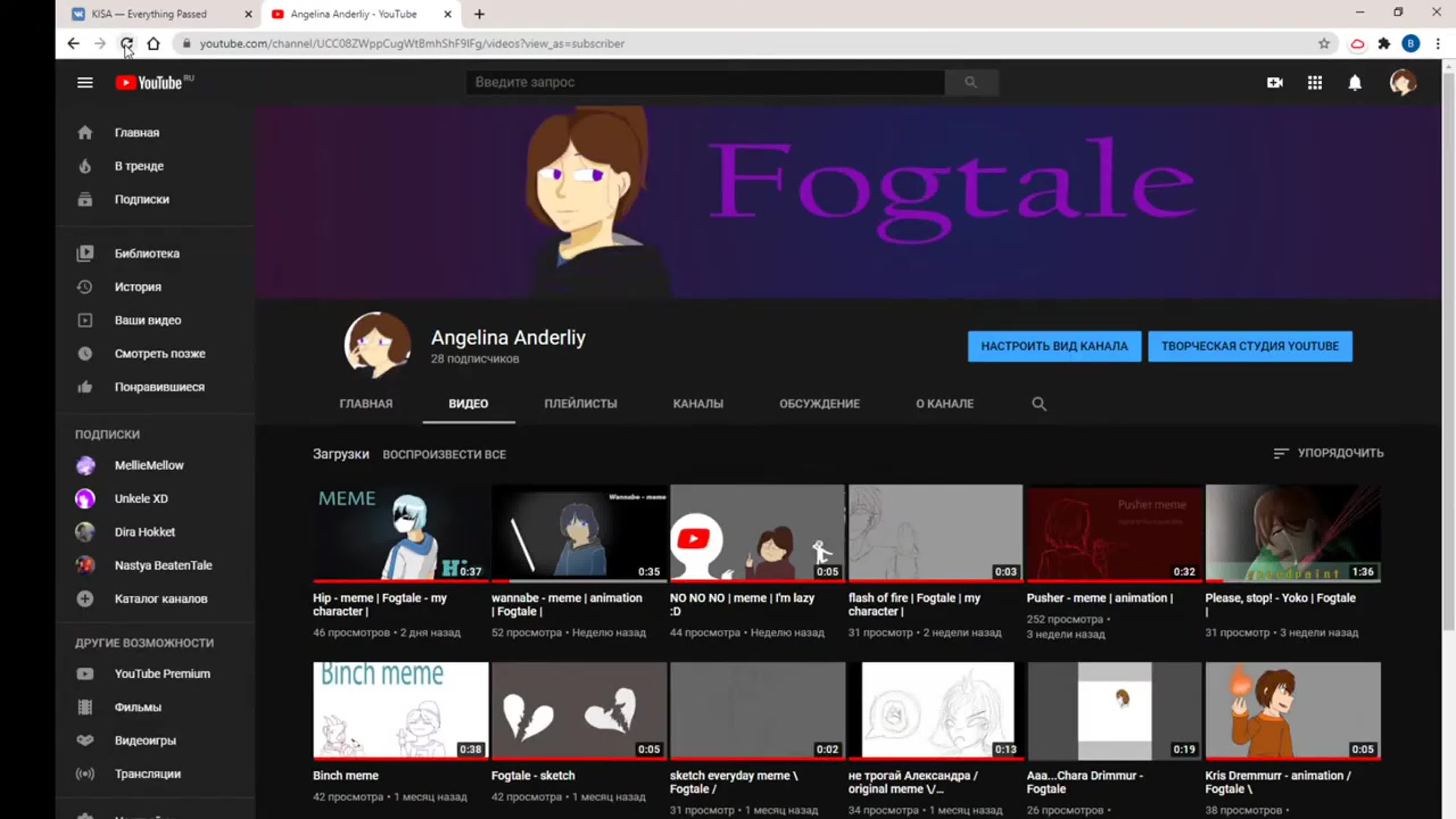The image size is (1456, 819).
Task: Click ВОСПРОИЗВЕСТИ ВСЕ link
Action: click(444, 454)
